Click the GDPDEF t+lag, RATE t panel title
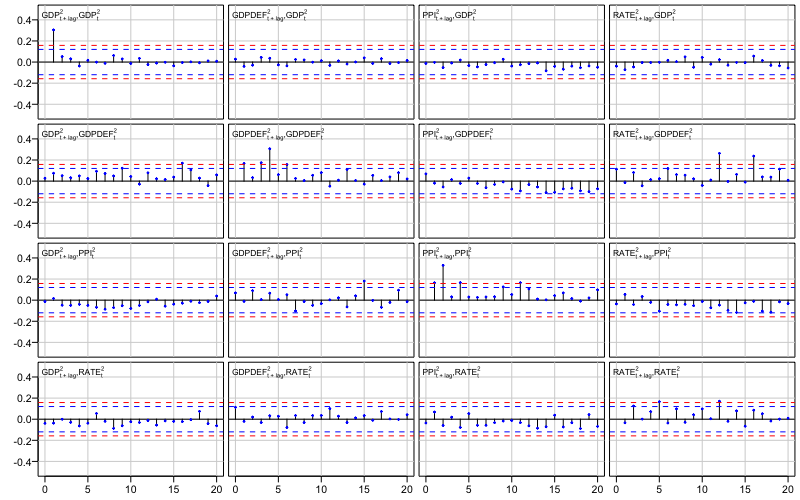Screen dimensions: 800x500 pyautogui.click(x=272, y=371)
